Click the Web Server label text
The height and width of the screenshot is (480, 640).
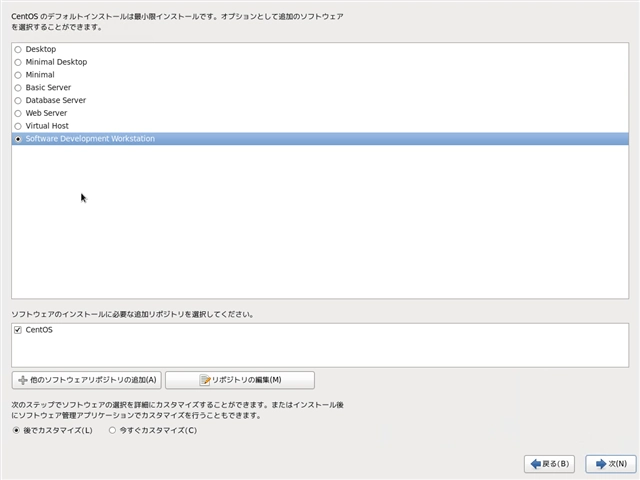pyautogui.click(x=46, y=113)
